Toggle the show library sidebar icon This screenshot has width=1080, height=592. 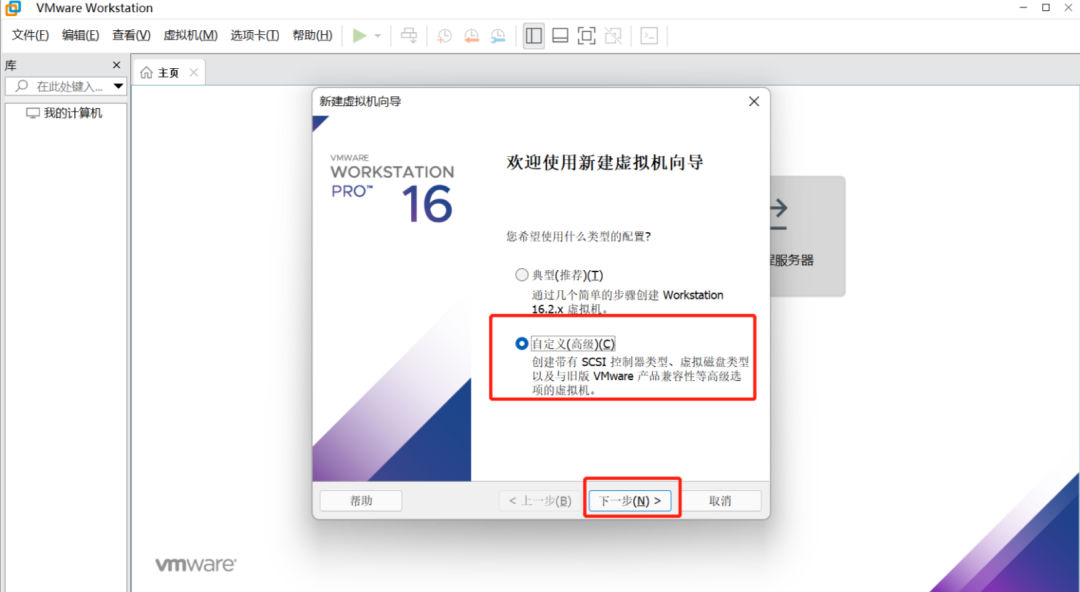pos(534,36)
